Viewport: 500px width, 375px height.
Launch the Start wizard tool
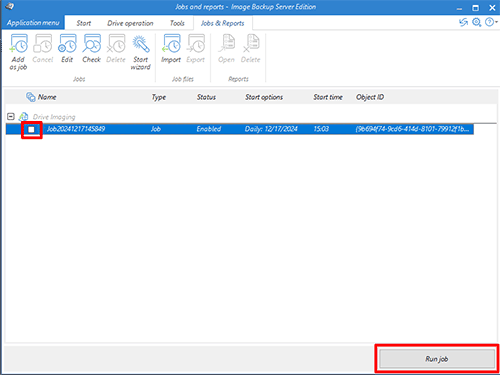click(x=141, y=52)
